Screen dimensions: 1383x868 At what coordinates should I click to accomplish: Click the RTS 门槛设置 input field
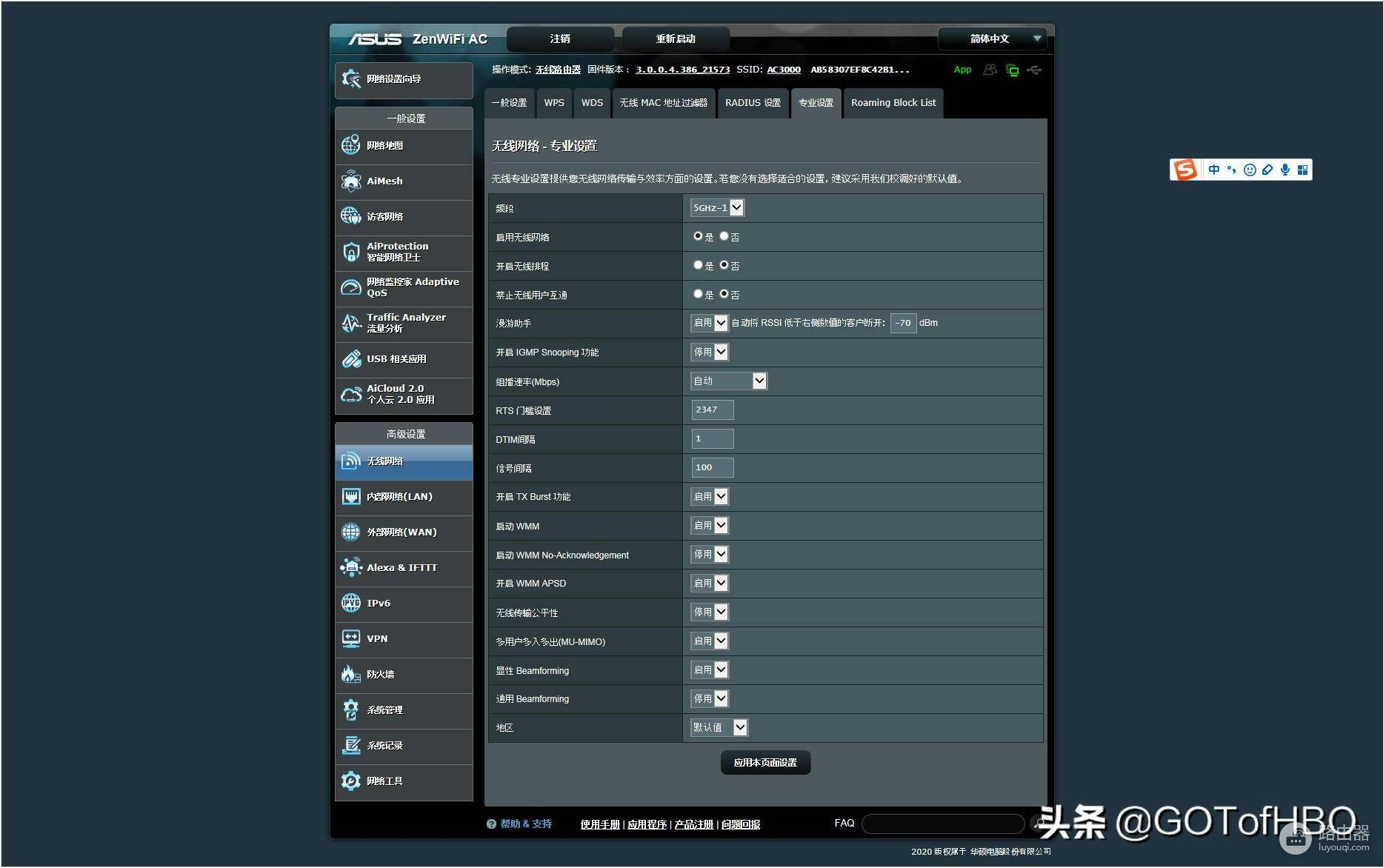pyautogui.click(x=712, y=410)
